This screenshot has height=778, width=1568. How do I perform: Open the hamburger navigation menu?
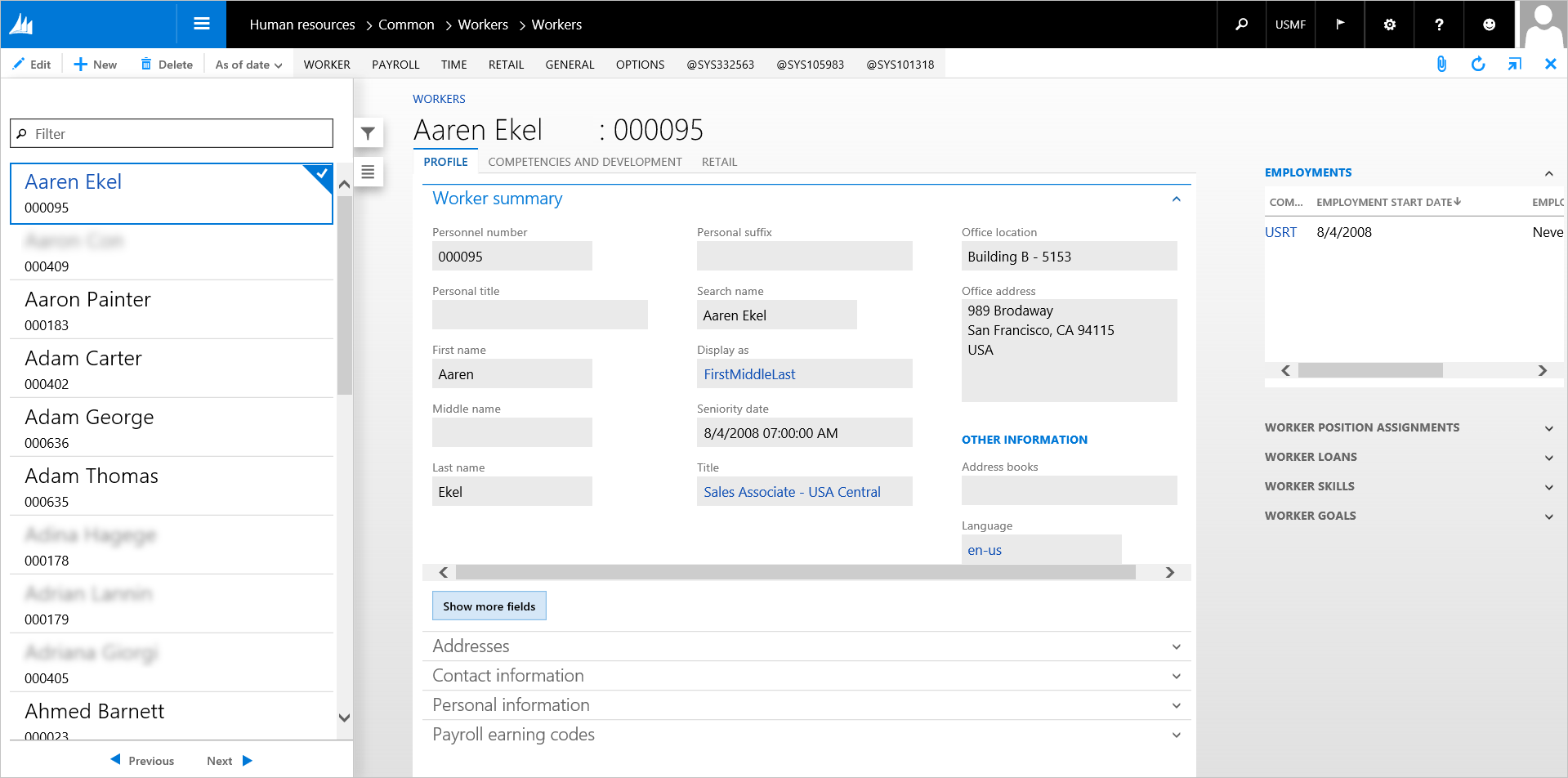point(201,25)
